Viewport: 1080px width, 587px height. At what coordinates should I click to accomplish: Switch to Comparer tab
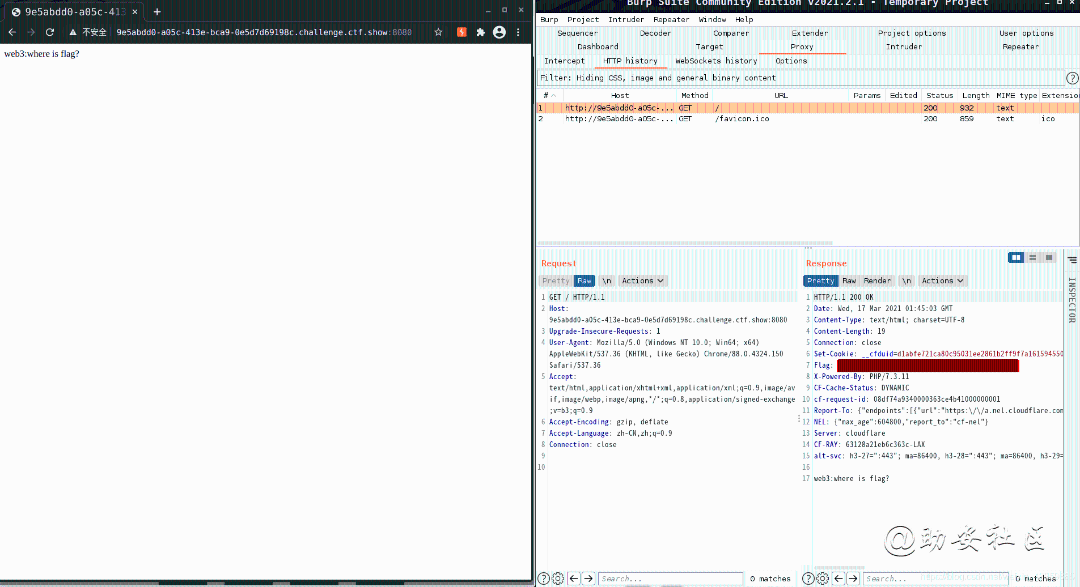(x=731, y=33)
